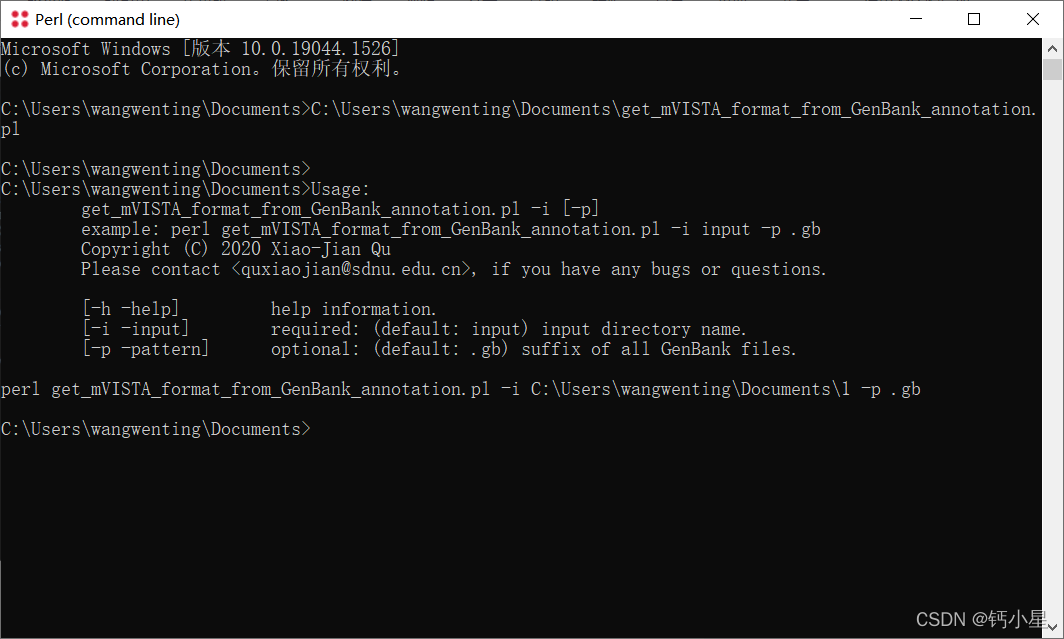
Task: Maximize the Perl command line window
Action: 974,19
